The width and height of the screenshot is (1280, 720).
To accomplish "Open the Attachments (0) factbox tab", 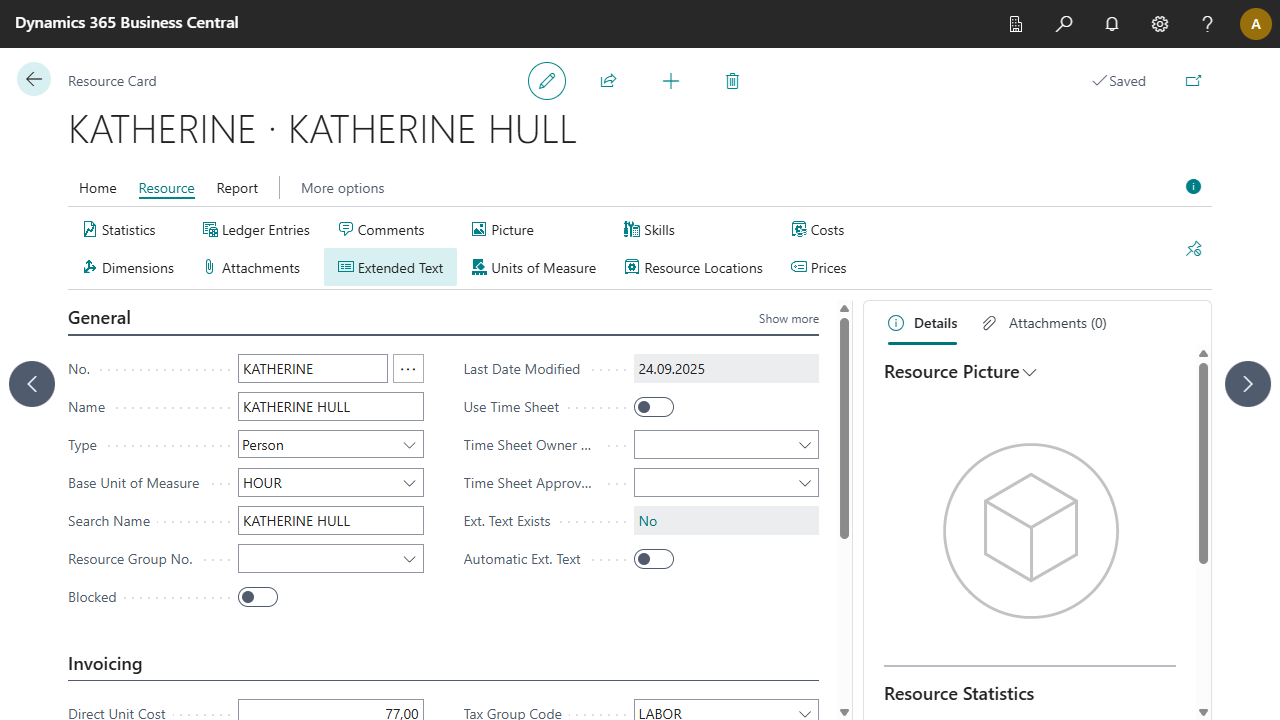I will click(1045, 323).
